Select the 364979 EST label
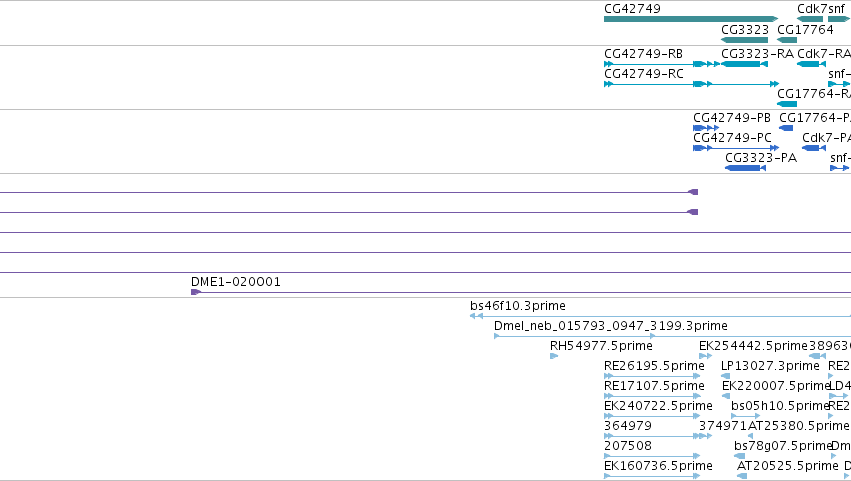851x481 pixels. click(627, 427)
